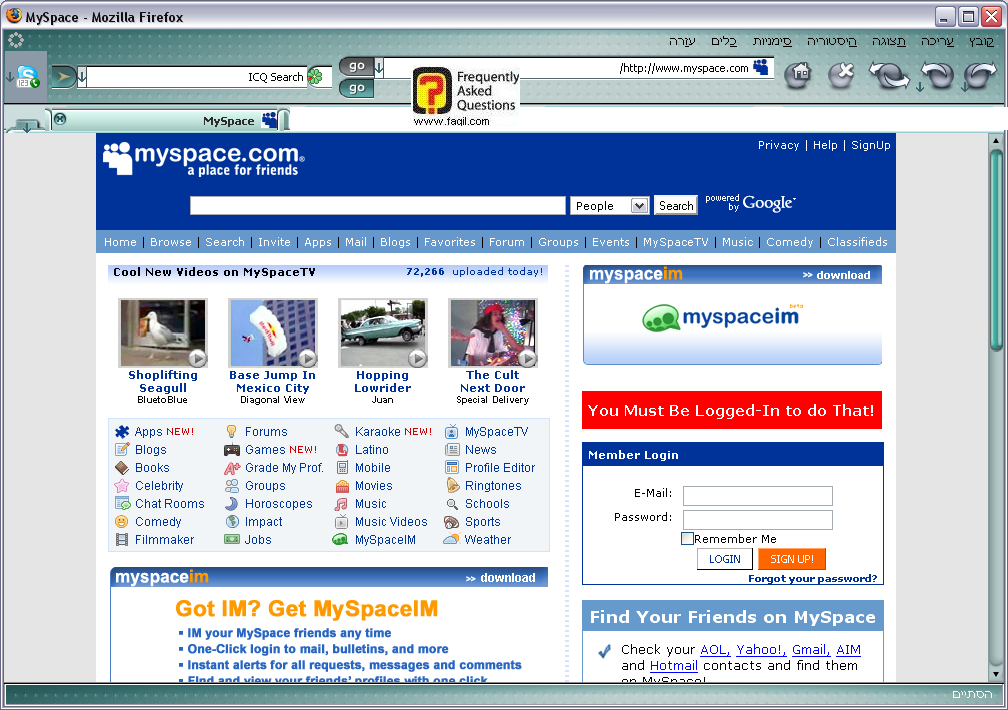
Task: Click the orange SIGN UP! button
Action: (791, 559)
